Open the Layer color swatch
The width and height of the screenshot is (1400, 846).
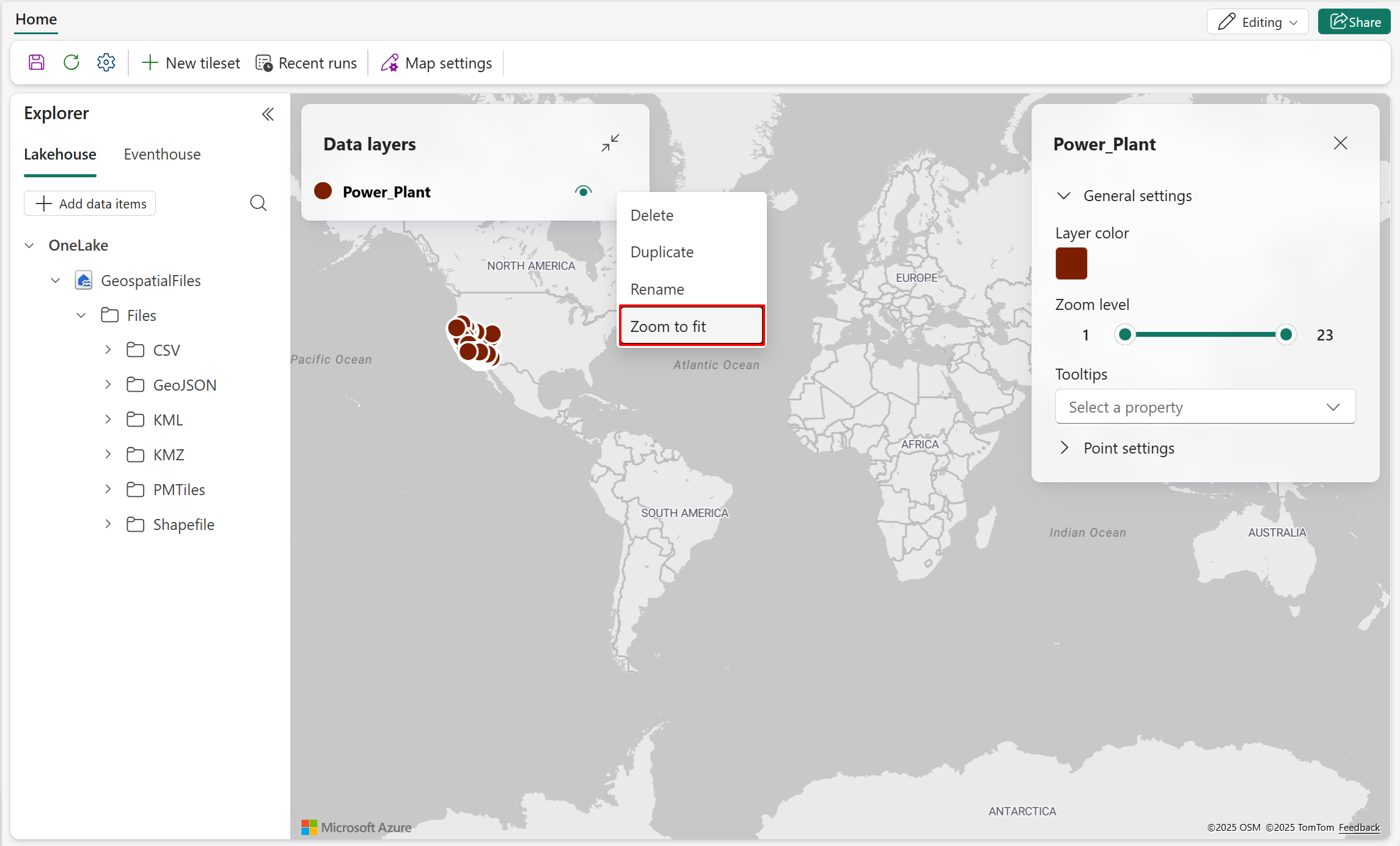[1071, 263]
